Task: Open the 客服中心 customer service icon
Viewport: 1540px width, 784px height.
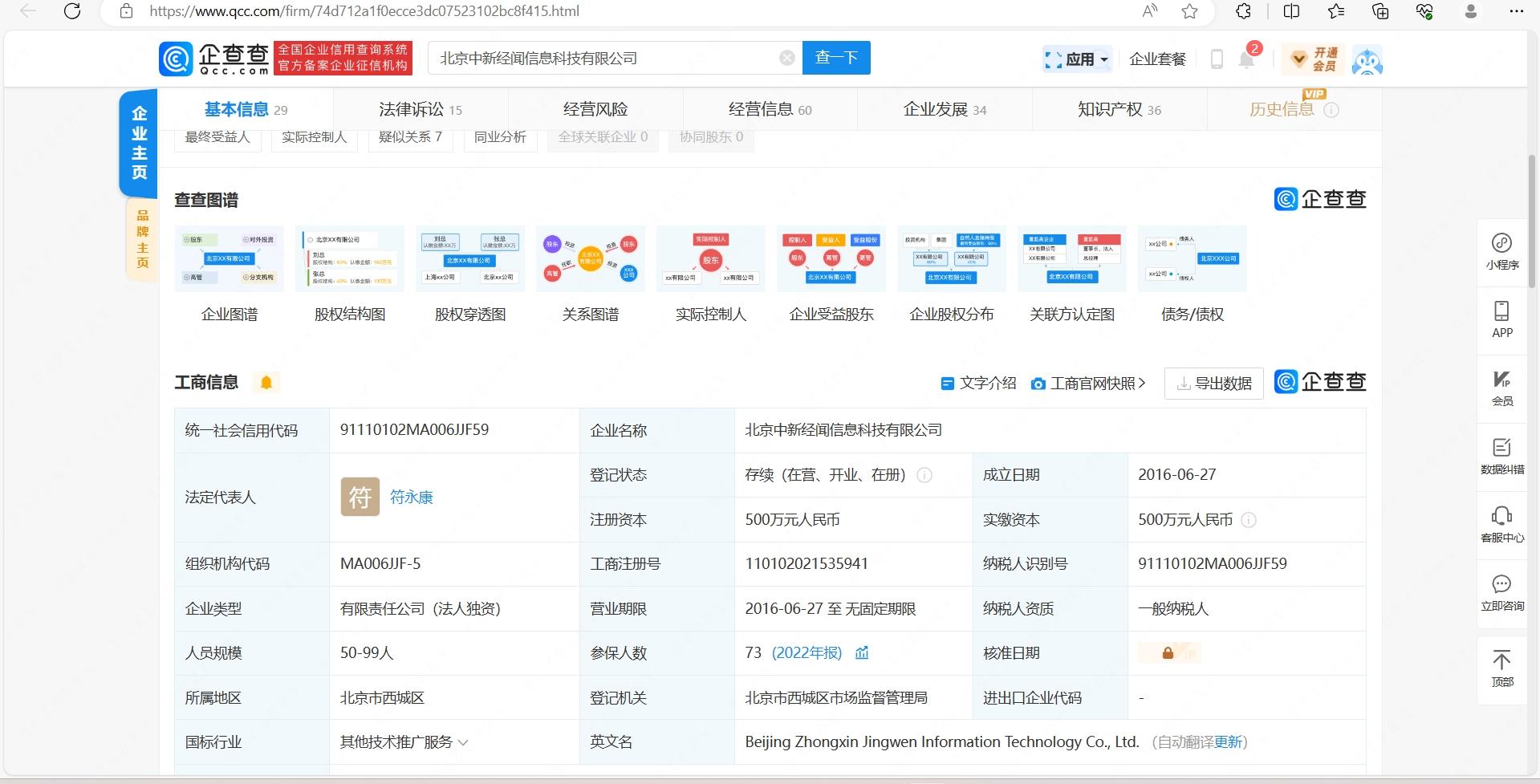Action: [1501, 524]
